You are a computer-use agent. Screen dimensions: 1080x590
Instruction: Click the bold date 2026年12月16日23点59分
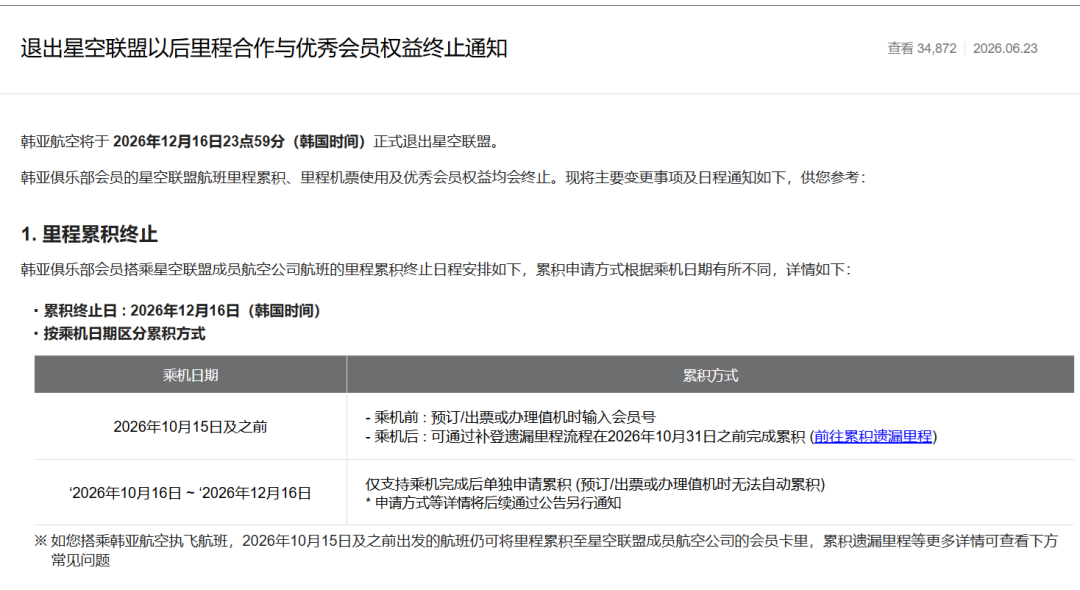pyautogui.click(x=198, y=142)
